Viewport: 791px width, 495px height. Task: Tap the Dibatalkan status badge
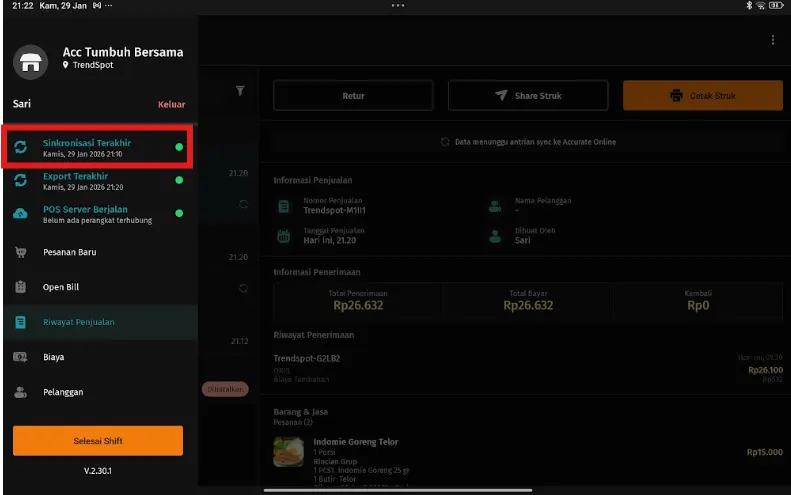pos(225,389)
